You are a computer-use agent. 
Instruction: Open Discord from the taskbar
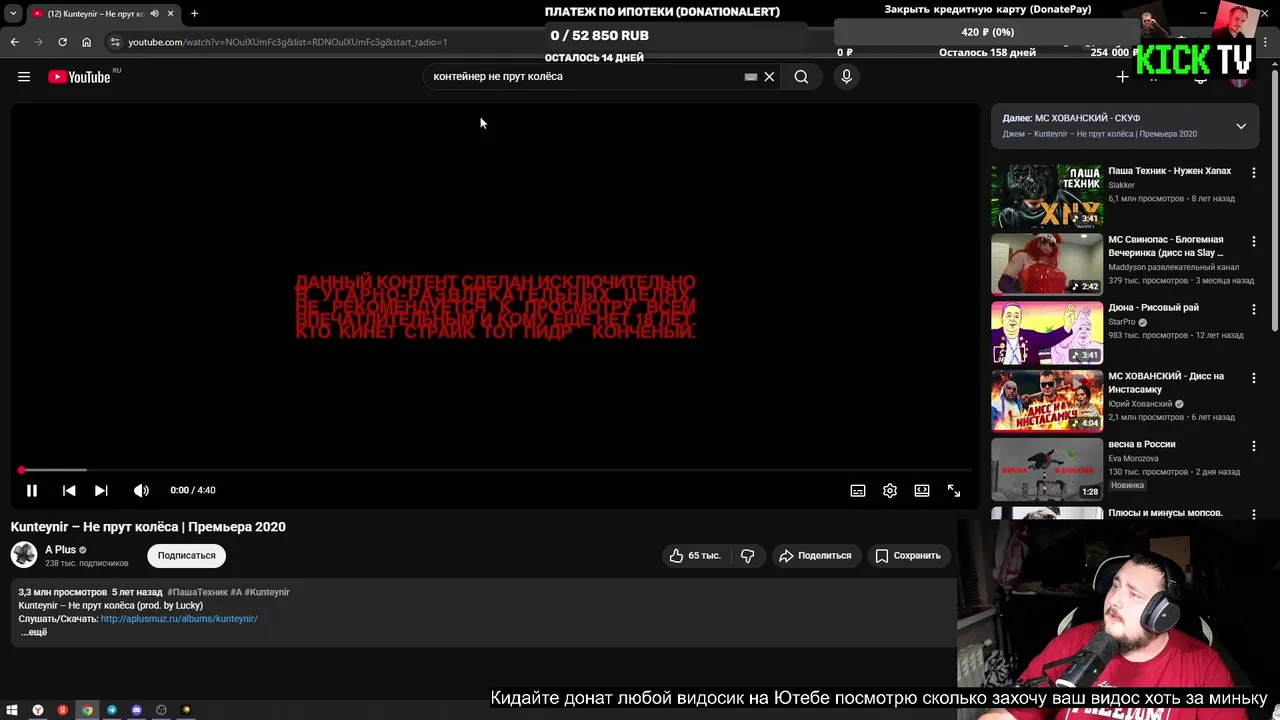(137, 710)
